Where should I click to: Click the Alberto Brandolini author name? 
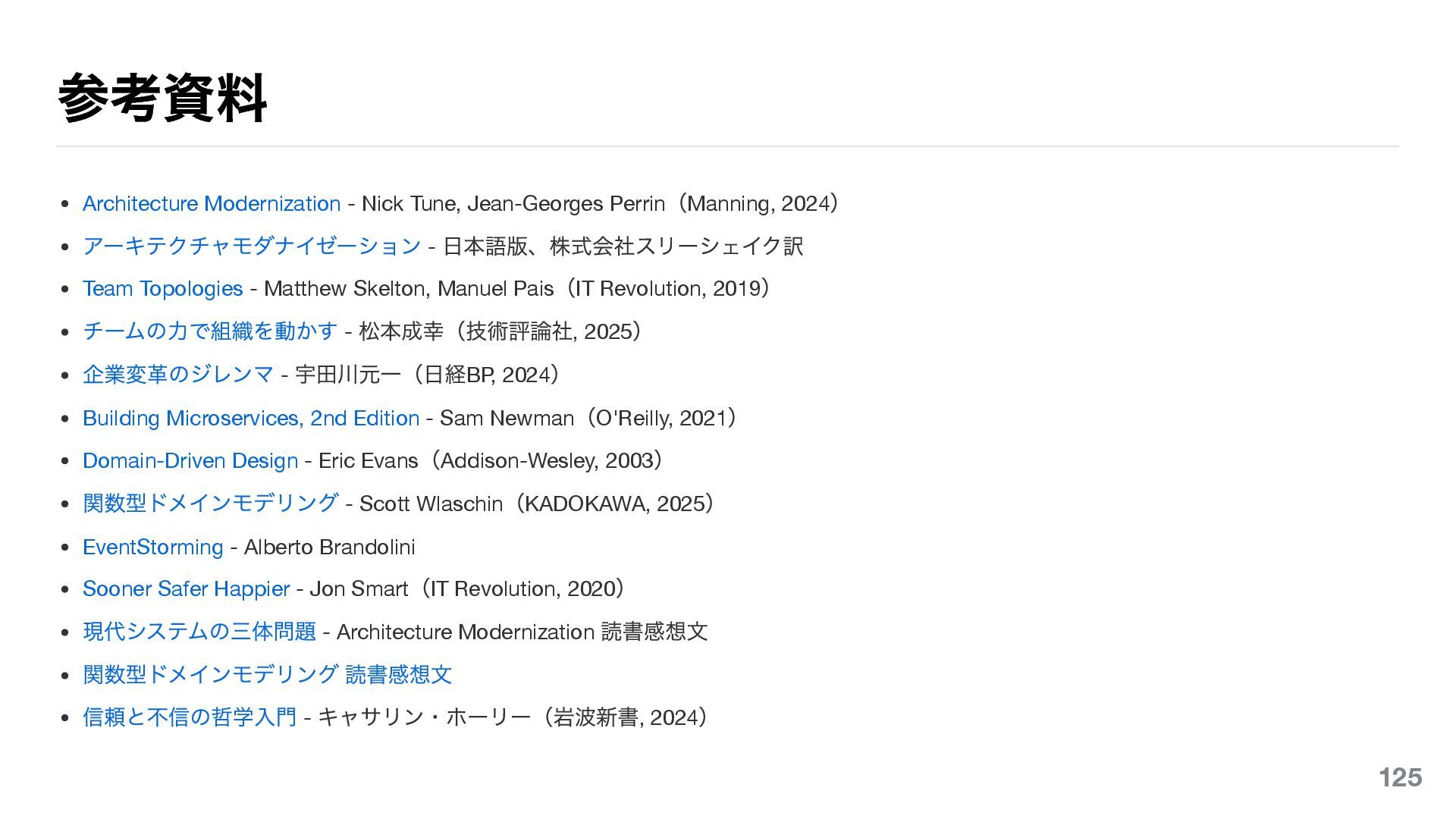(x=329, y=547)
